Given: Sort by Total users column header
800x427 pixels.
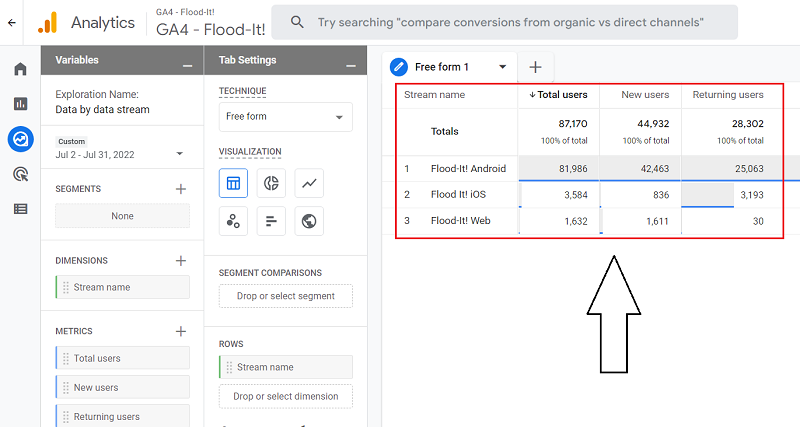Looking at the screenshot, I should pos(559,95).
